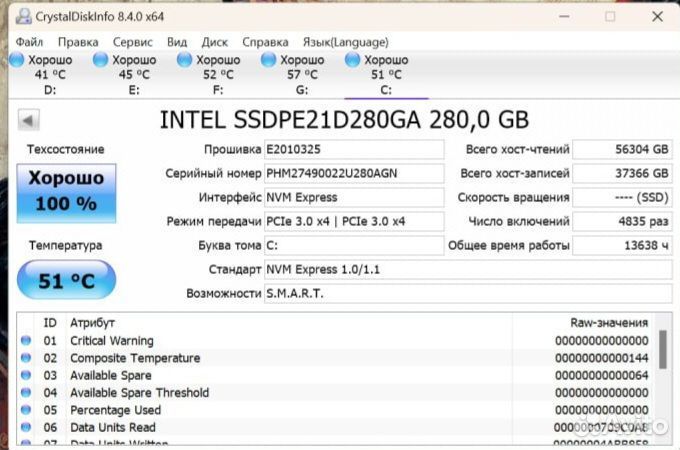This screenshot has height=450, width=680.
Task: Click power on count value 4835 раз
Action: tap(622, 222)
